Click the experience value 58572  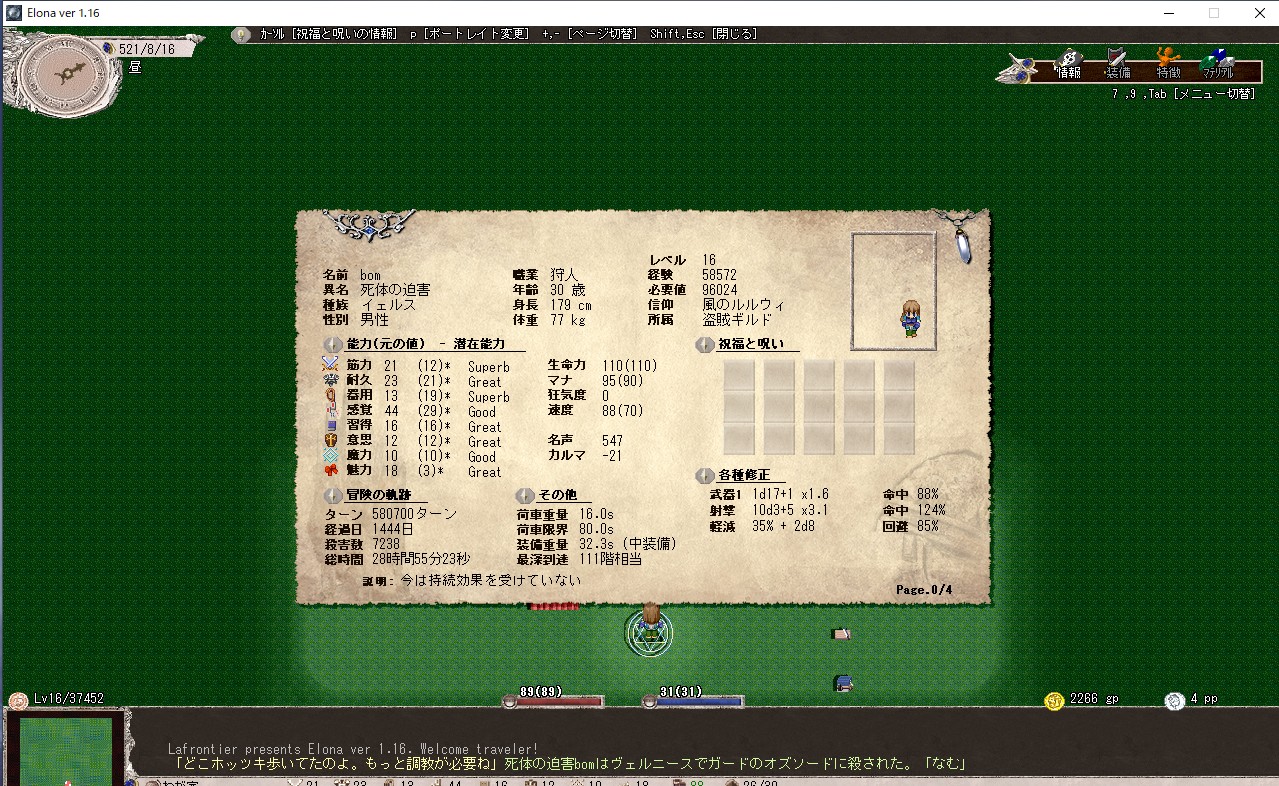point(720,275)
